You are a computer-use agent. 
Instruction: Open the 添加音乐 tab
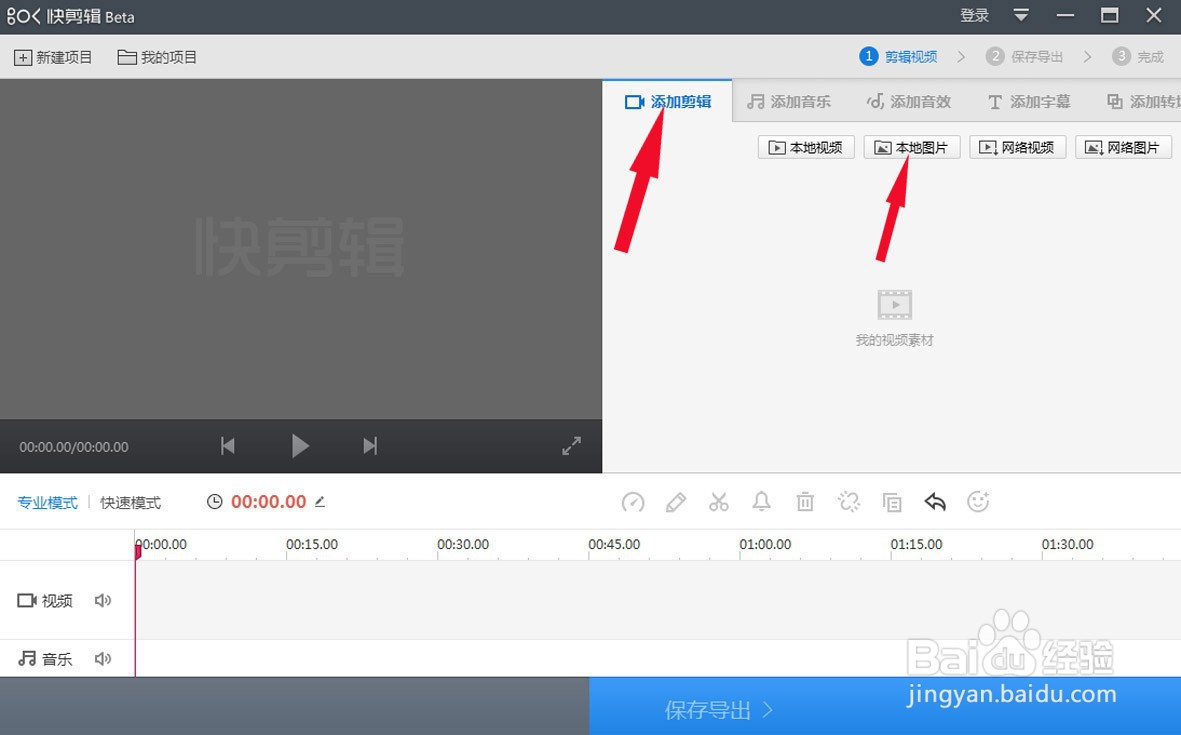pyautogui.click(x=789, y=102)
